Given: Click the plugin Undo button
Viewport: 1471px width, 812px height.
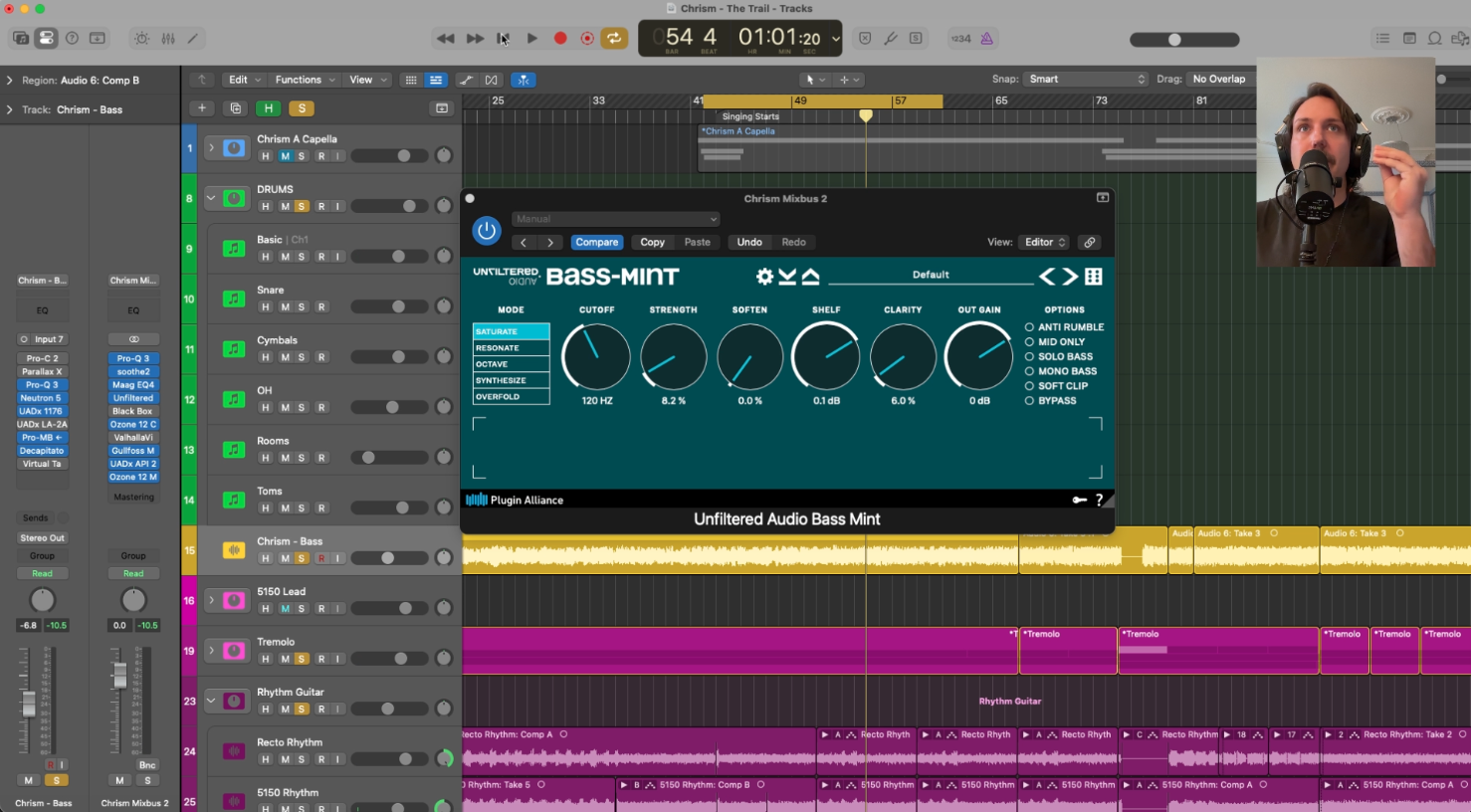Looking at the screenshot, I should [x=749, y=242].
